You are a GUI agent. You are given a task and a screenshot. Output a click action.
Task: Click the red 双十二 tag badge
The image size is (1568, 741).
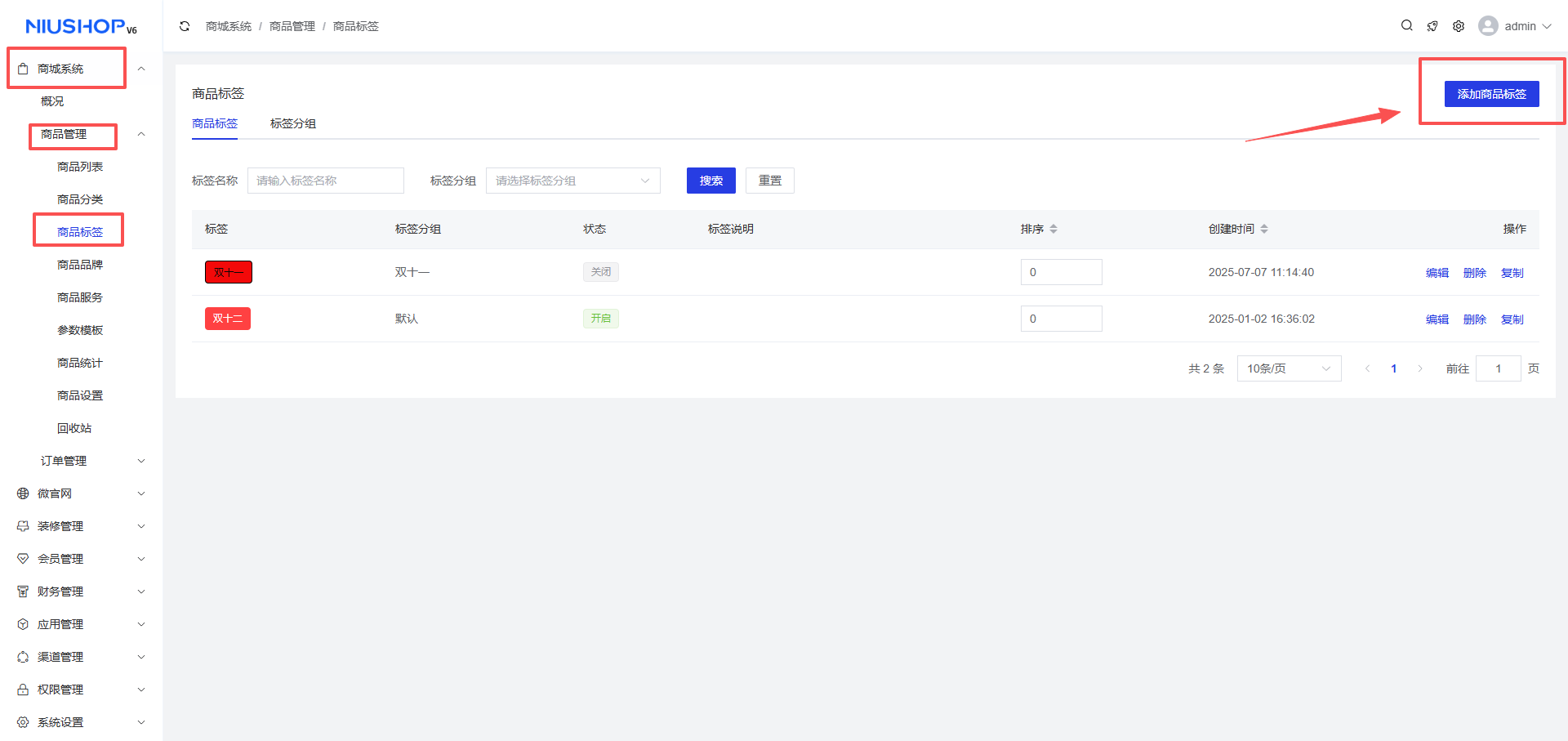tap(228, 319)
